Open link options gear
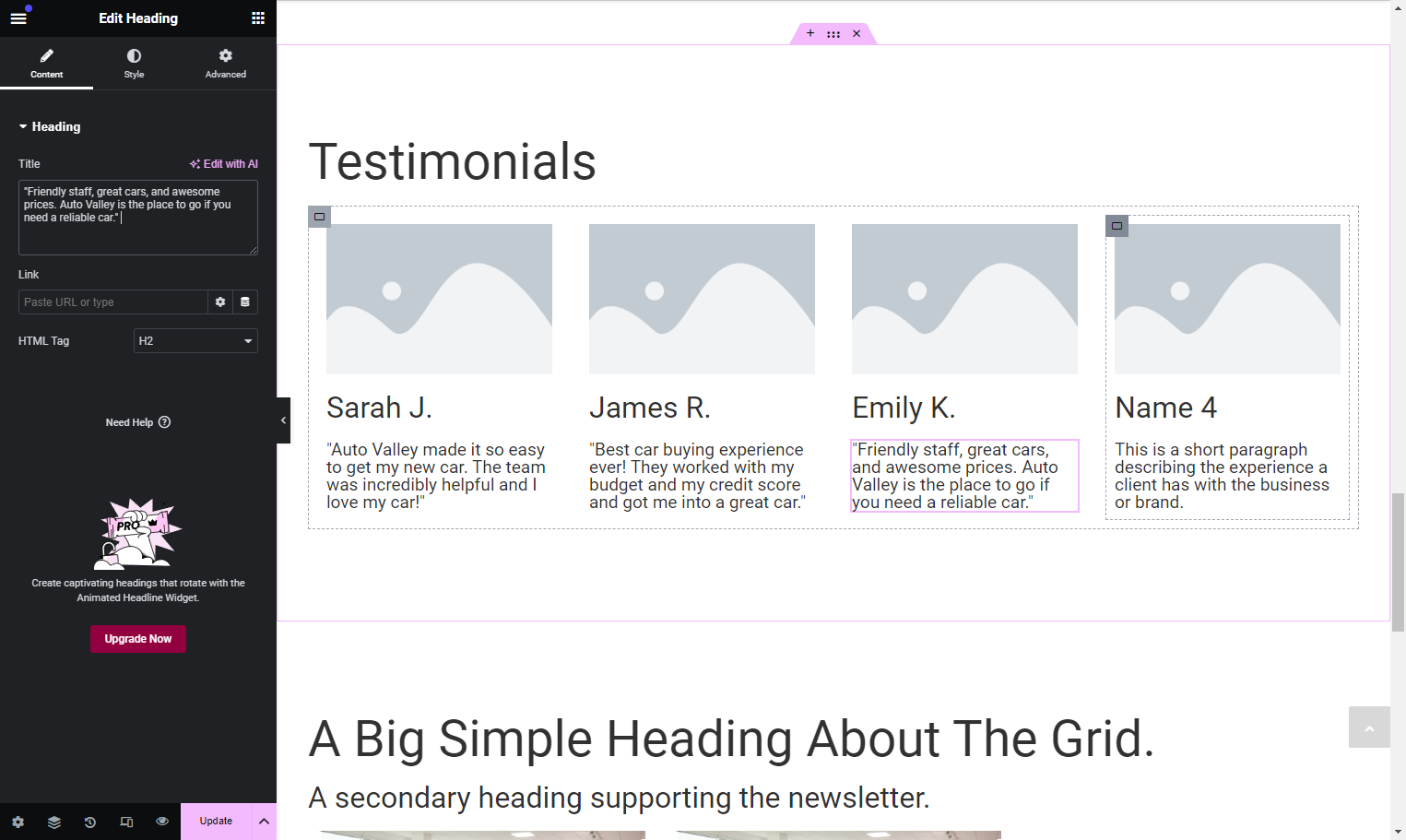Screen dimensions: 1406x840 (x=220, y=302)
